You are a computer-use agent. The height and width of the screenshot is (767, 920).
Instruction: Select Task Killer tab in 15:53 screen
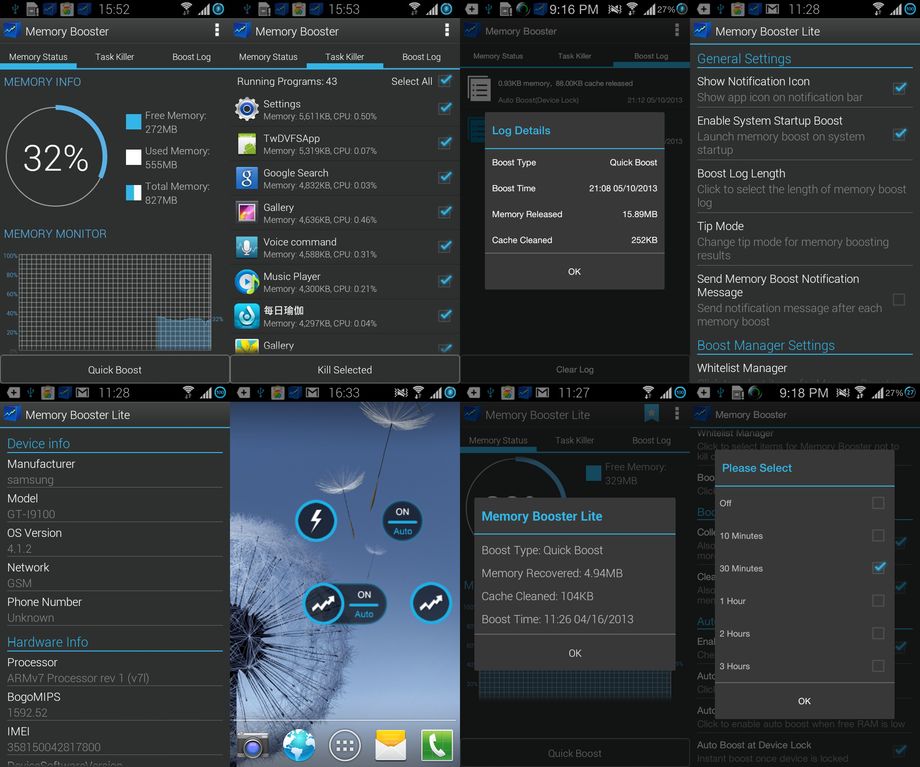[x=344, y=57]
